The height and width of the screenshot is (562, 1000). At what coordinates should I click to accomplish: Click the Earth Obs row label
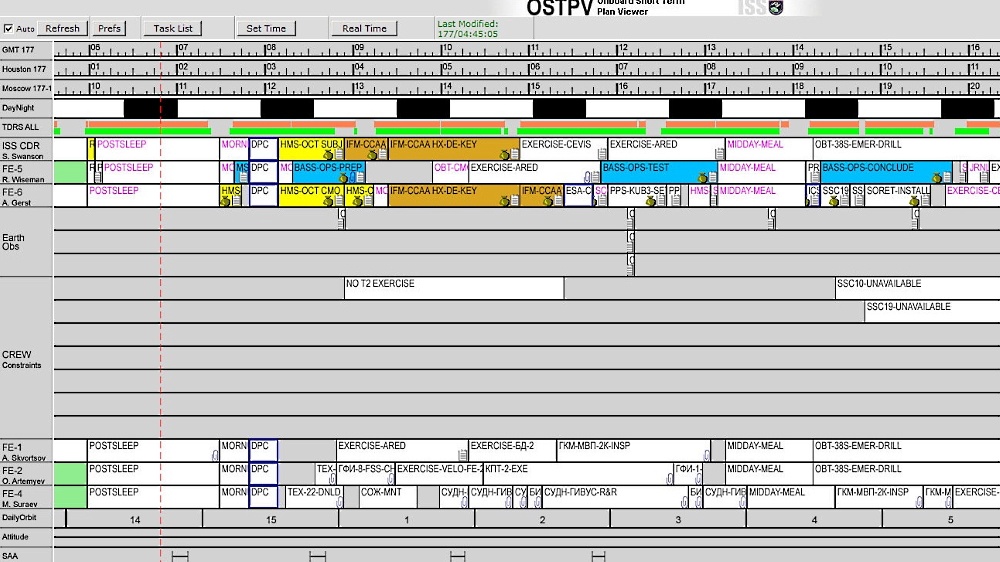(x=26, y=242)
